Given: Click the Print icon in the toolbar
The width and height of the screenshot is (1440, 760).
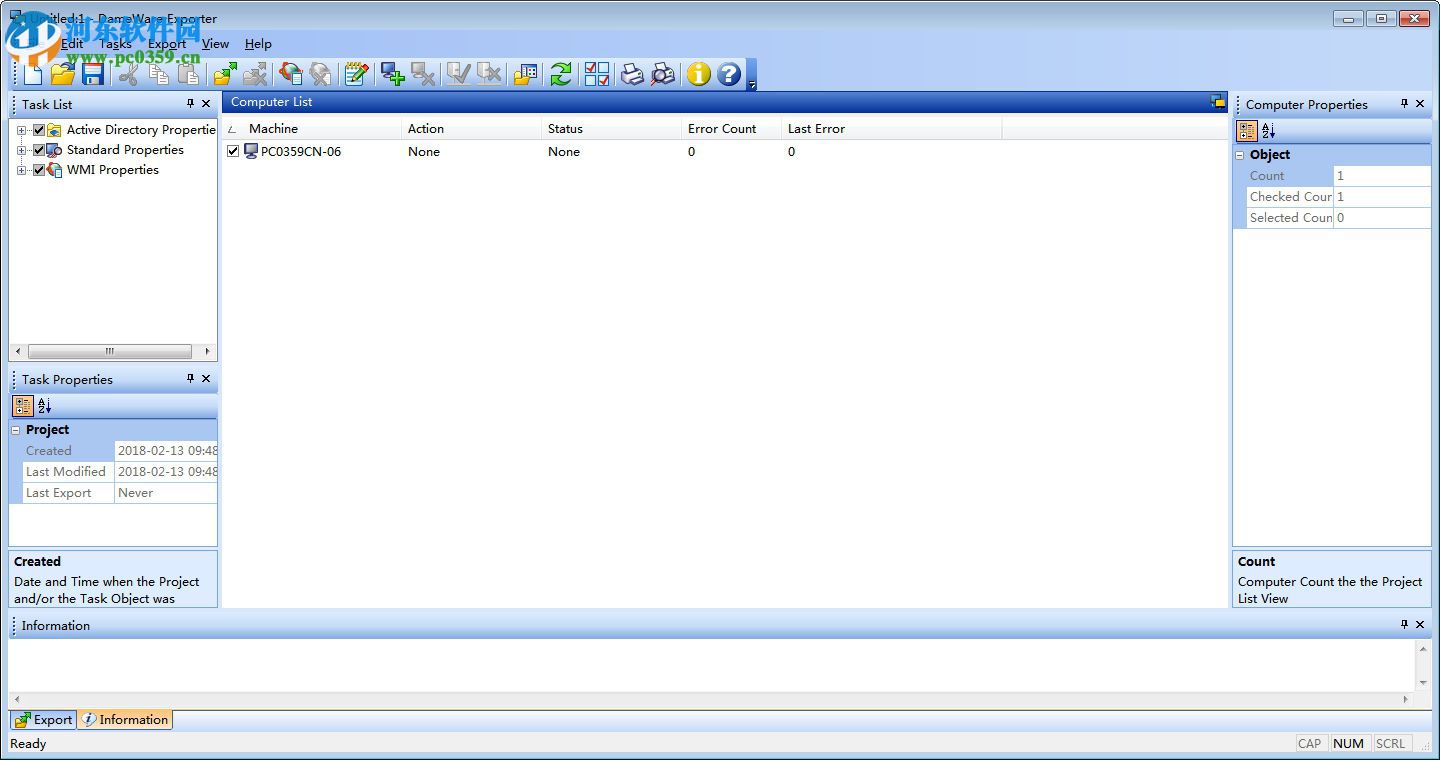Looking at the screenshot, I should [631, 74].
